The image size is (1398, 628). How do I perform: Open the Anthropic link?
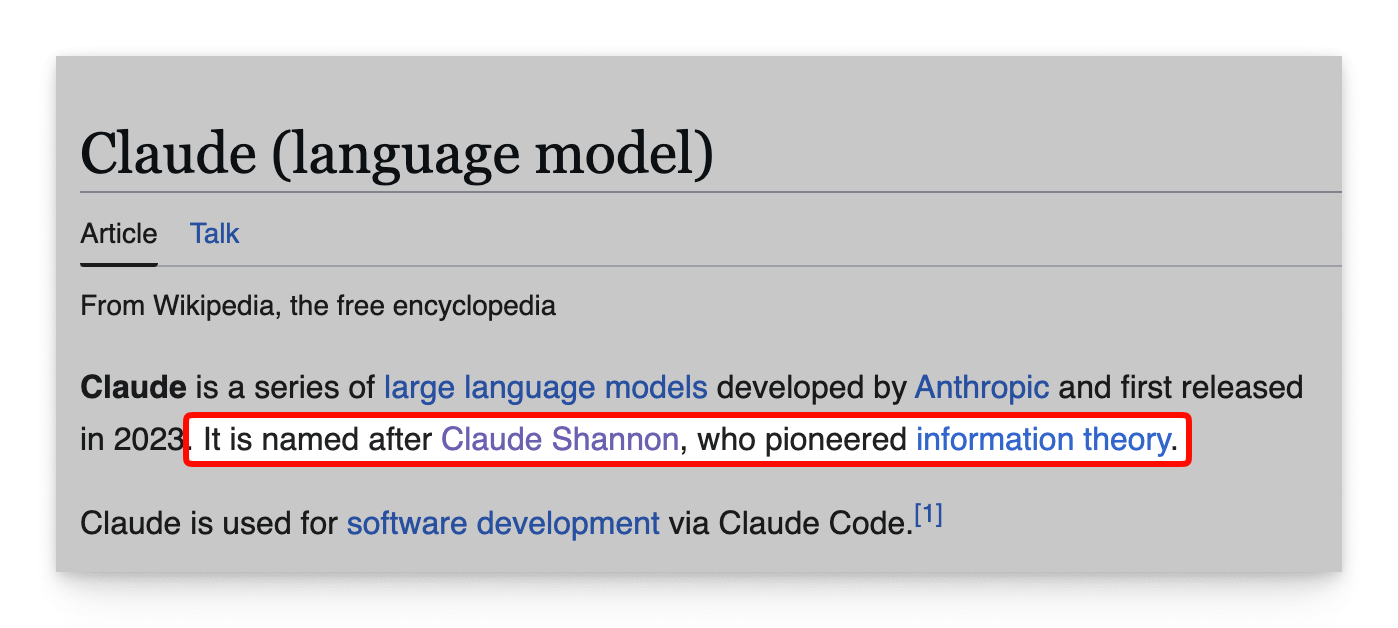[982, 387]
